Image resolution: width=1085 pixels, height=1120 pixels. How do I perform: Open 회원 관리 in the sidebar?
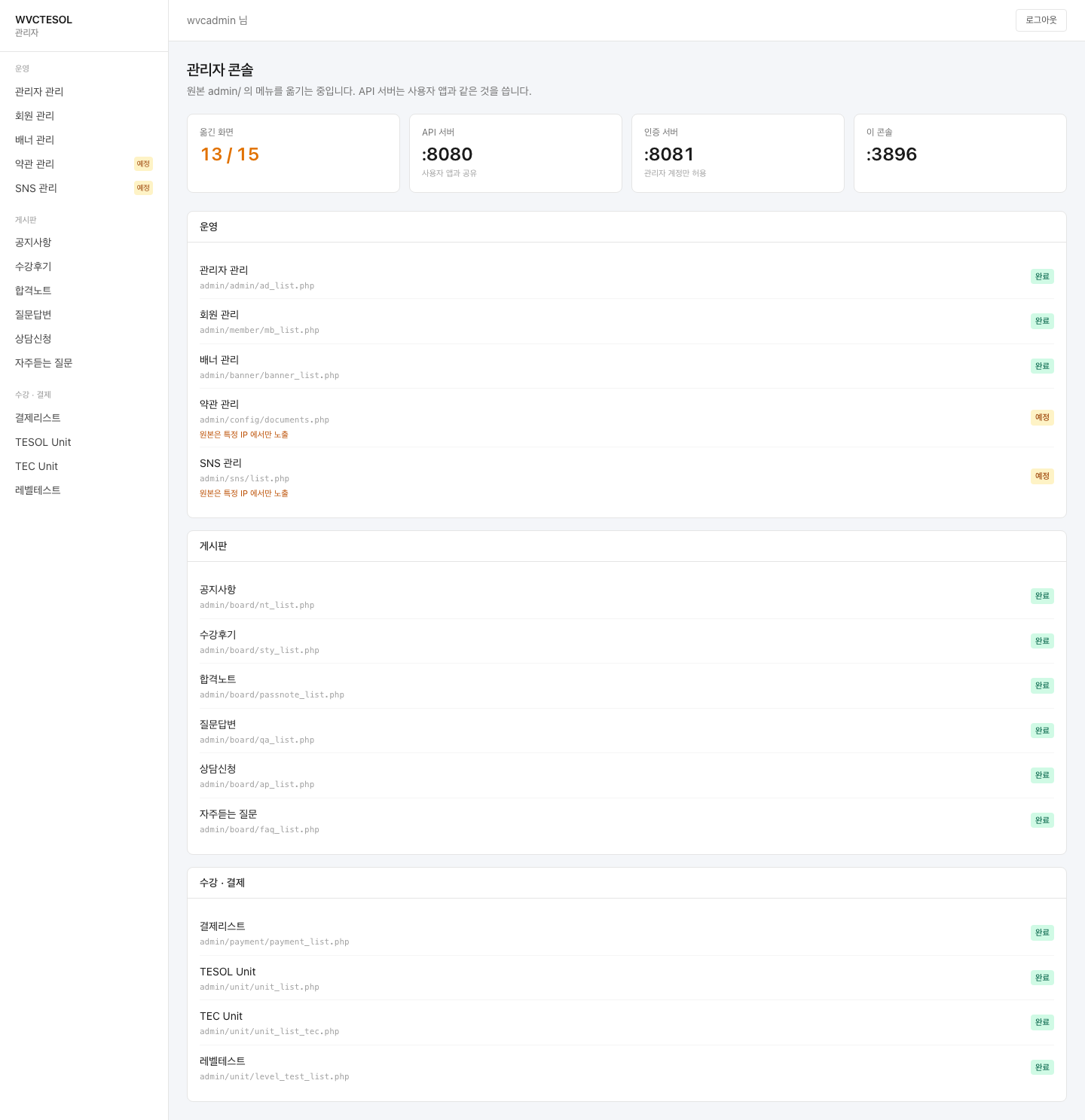[x=84, y=115]
